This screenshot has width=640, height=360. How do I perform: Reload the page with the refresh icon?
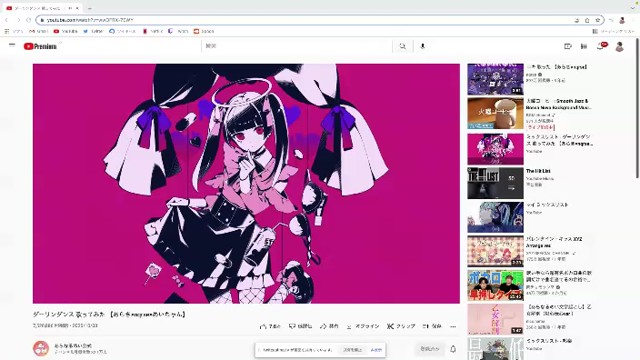pos(29,20)
